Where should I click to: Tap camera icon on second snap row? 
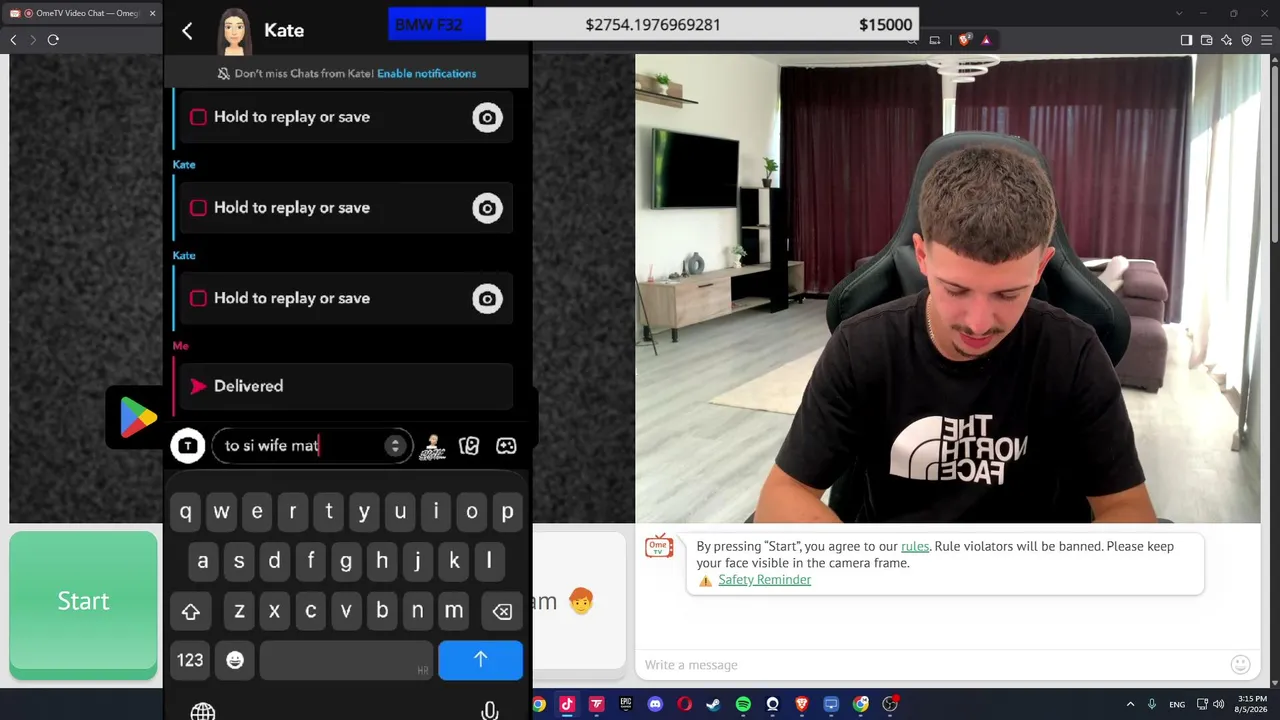pyautogui.click(x=487, y=208)
